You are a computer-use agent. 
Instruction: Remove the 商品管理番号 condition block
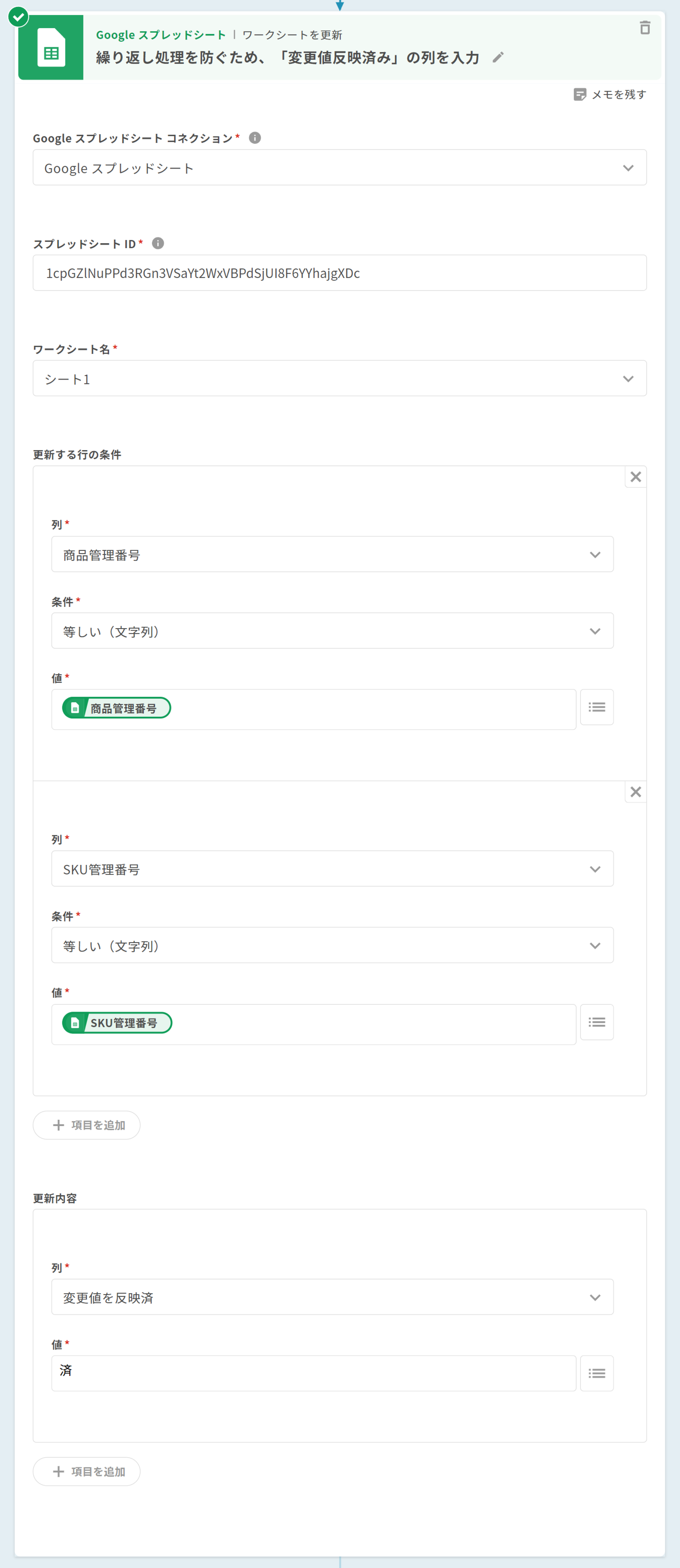point(635,477)
